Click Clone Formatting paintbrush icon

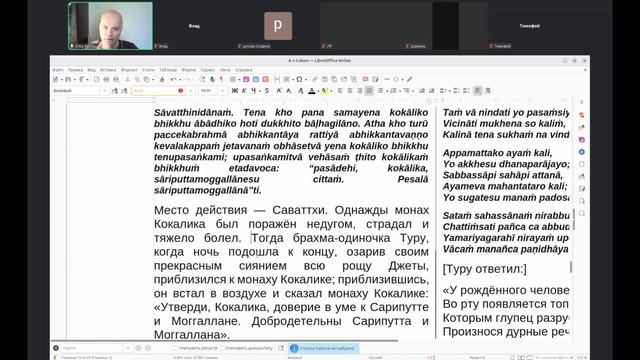click(162, 80)
